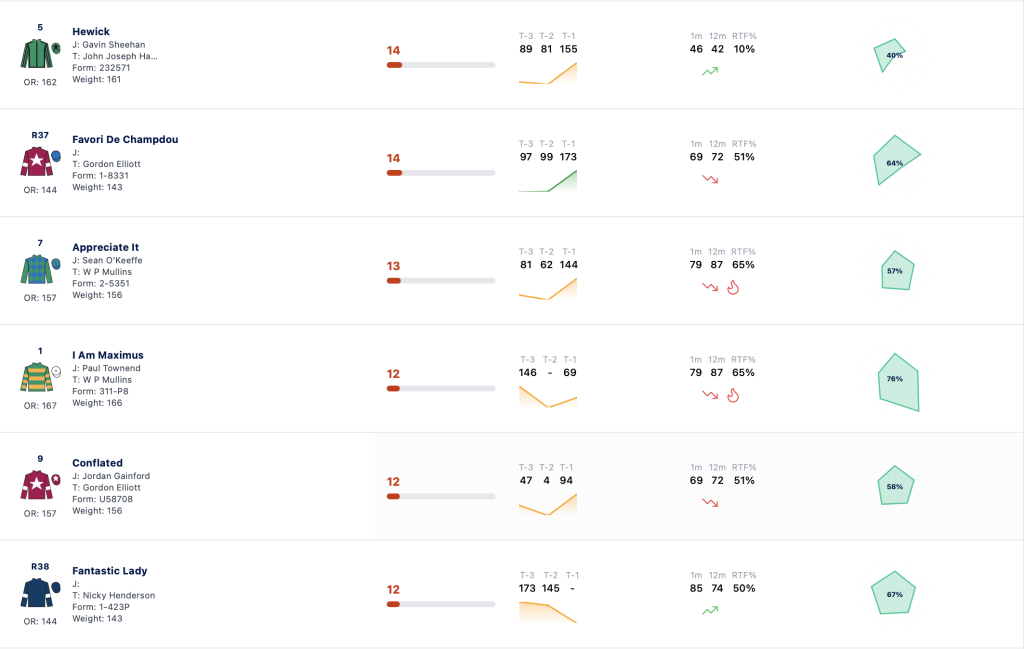Click Favori De Champdou's 64% radar chart

[x=896, y=161]
